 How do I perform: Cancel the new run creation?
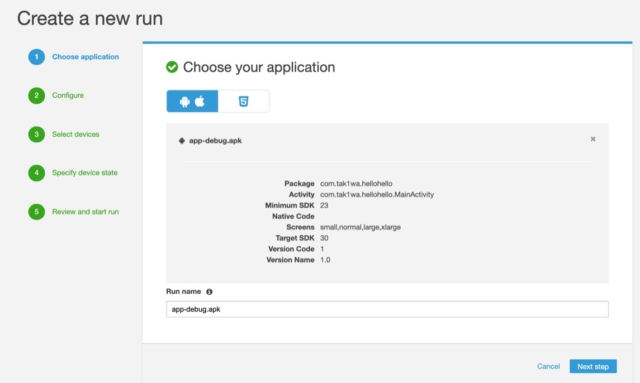[x=548, y=366]
